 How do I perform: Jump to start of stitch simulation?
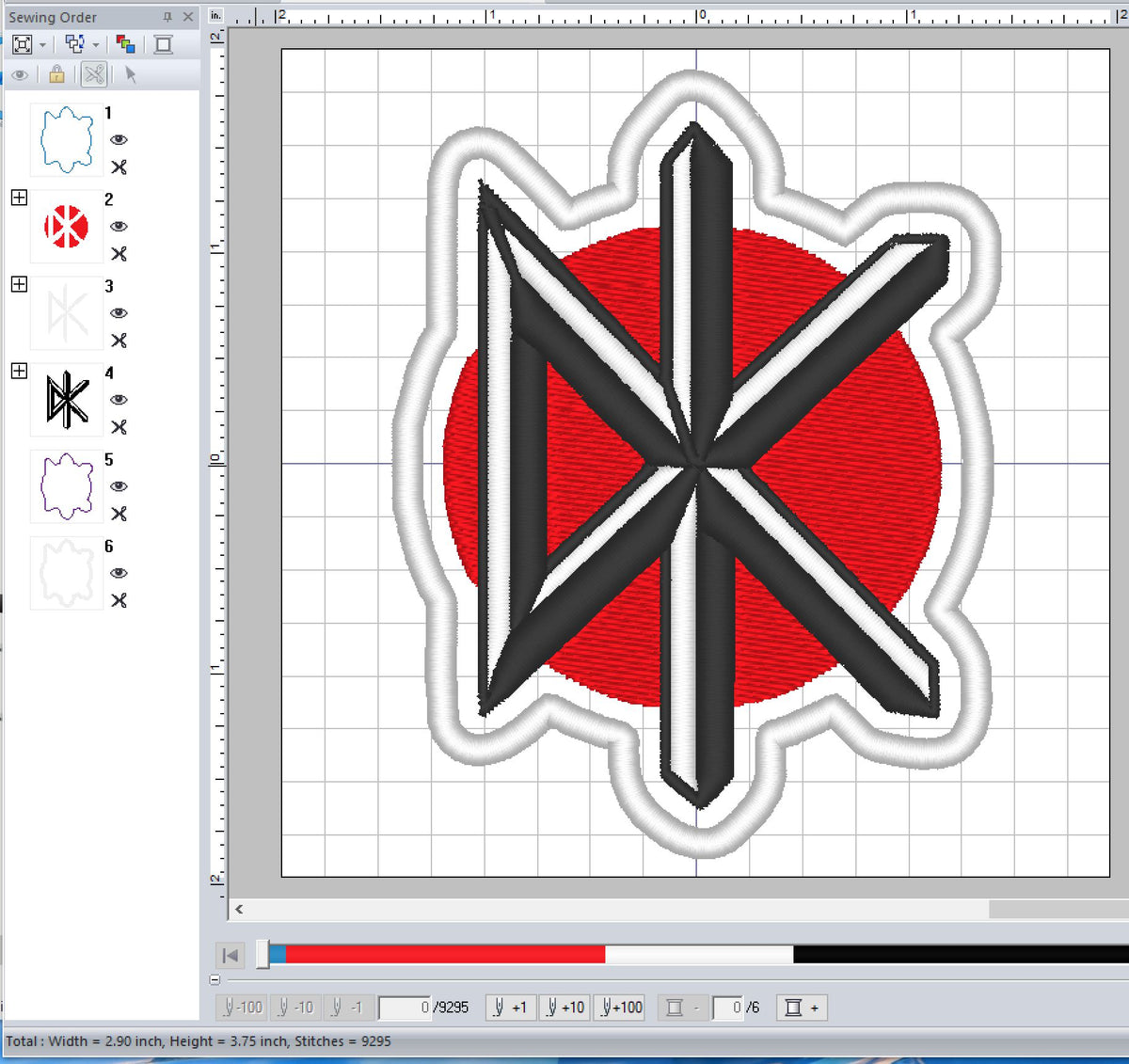click(x=230, y=955)
